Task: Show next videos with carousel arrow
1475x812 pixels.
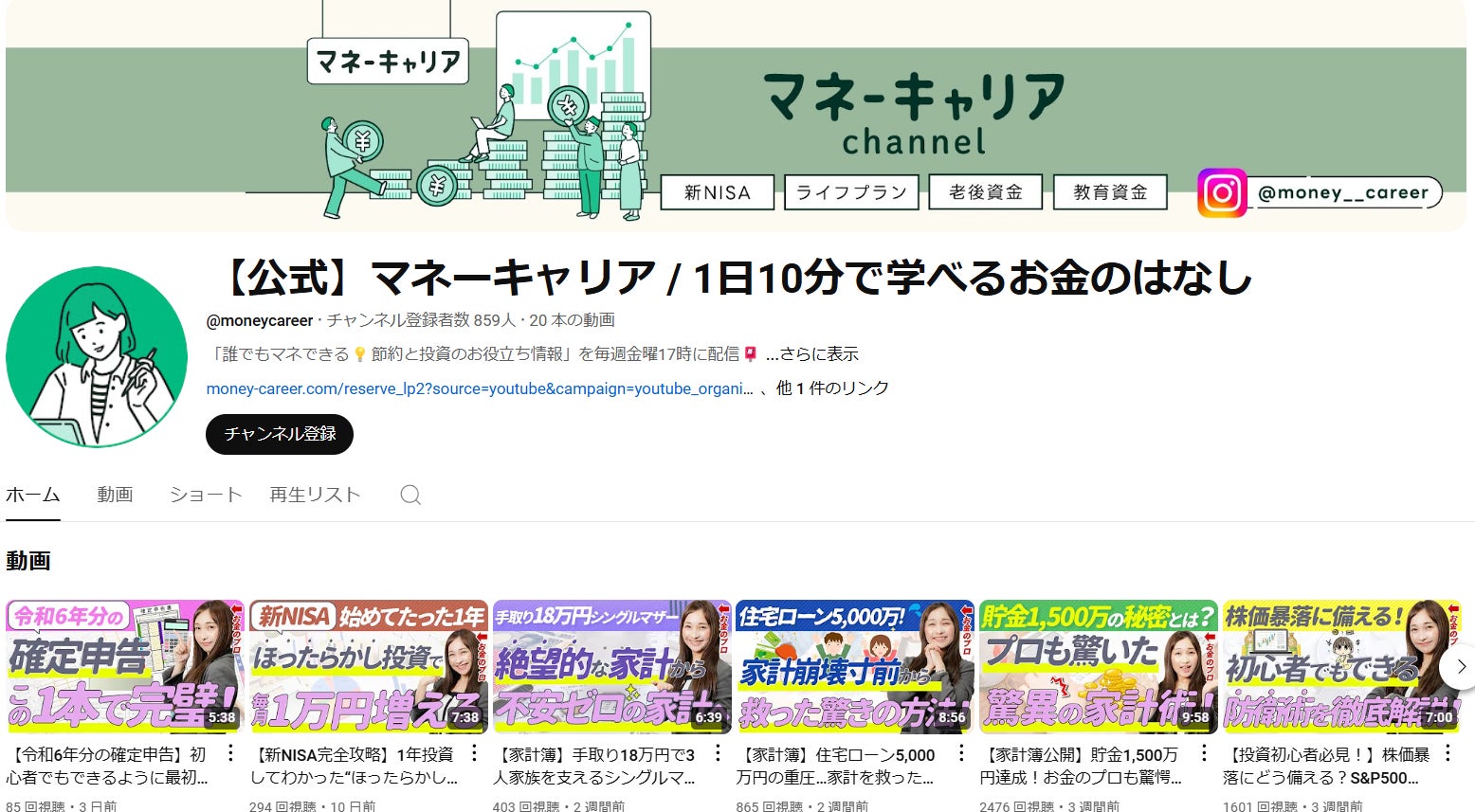Action: [1461, 666]
